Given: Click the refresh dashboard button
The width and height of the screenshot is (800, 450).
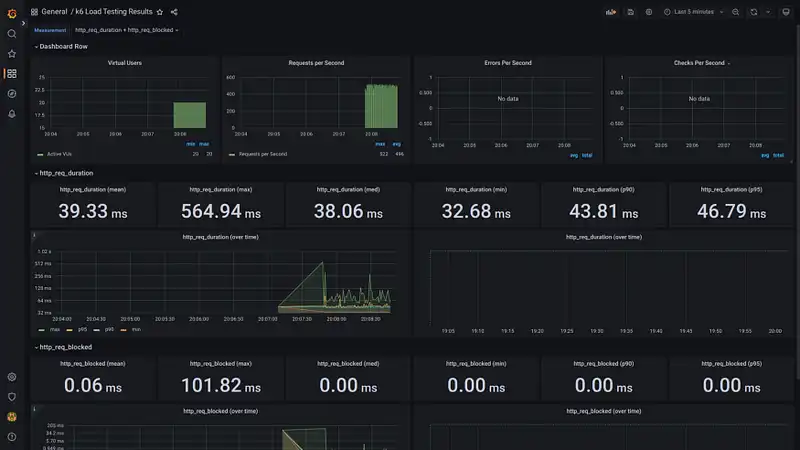Looking at the screenshot, I should coord(753,12).
